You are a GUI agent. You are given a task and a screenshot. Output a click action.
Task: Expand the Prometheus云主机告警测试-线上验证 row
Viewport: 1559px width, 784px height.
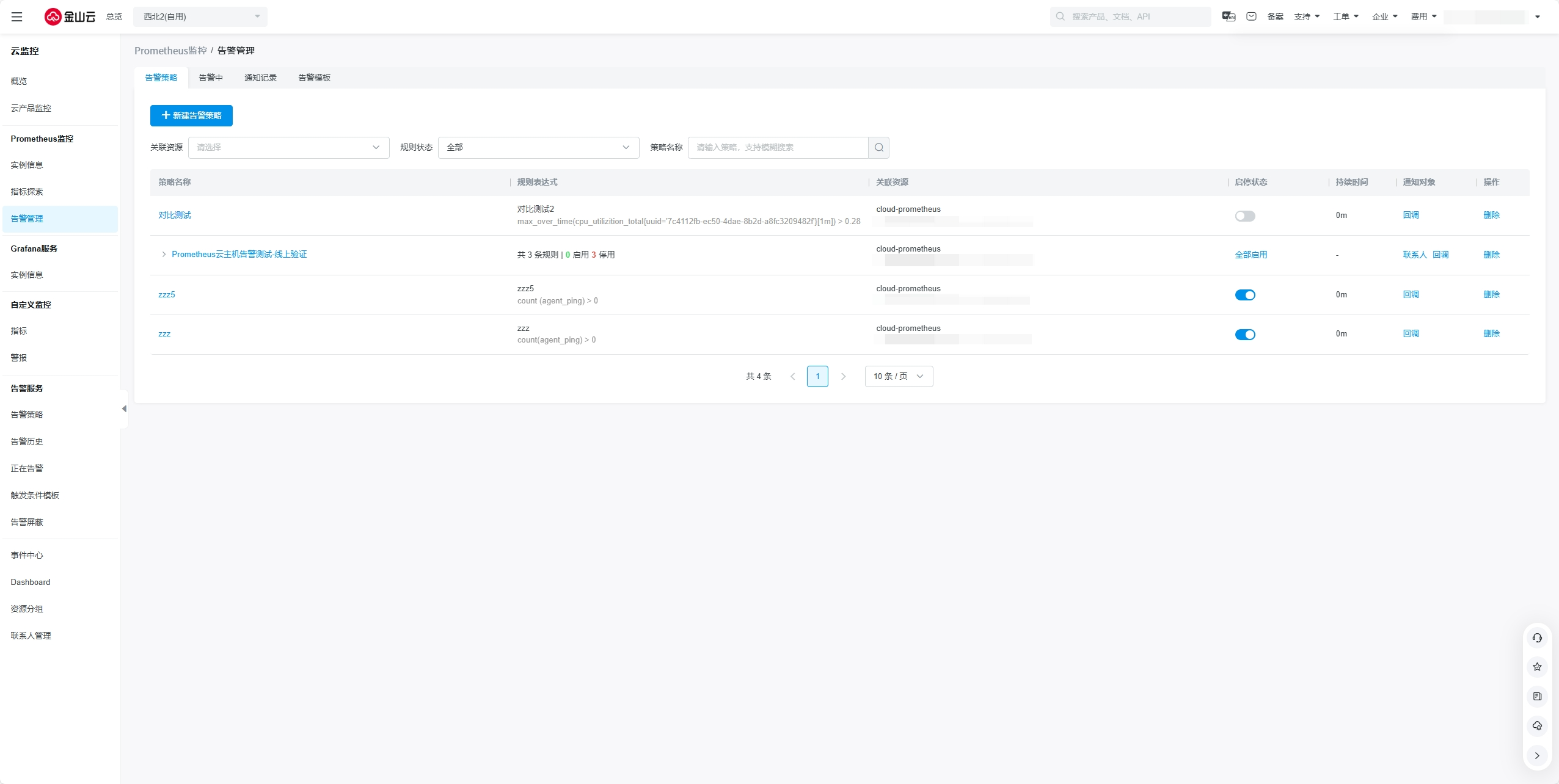click(x=164, y=255)
